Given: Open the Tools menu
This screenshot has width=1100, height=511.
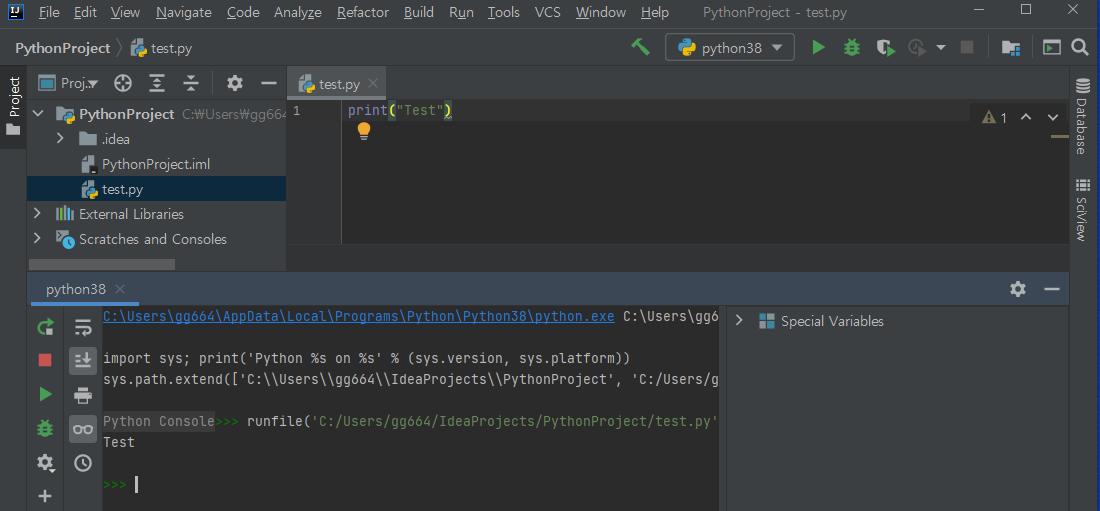Looking at the screenshot, I should click(x=504, y=12).
